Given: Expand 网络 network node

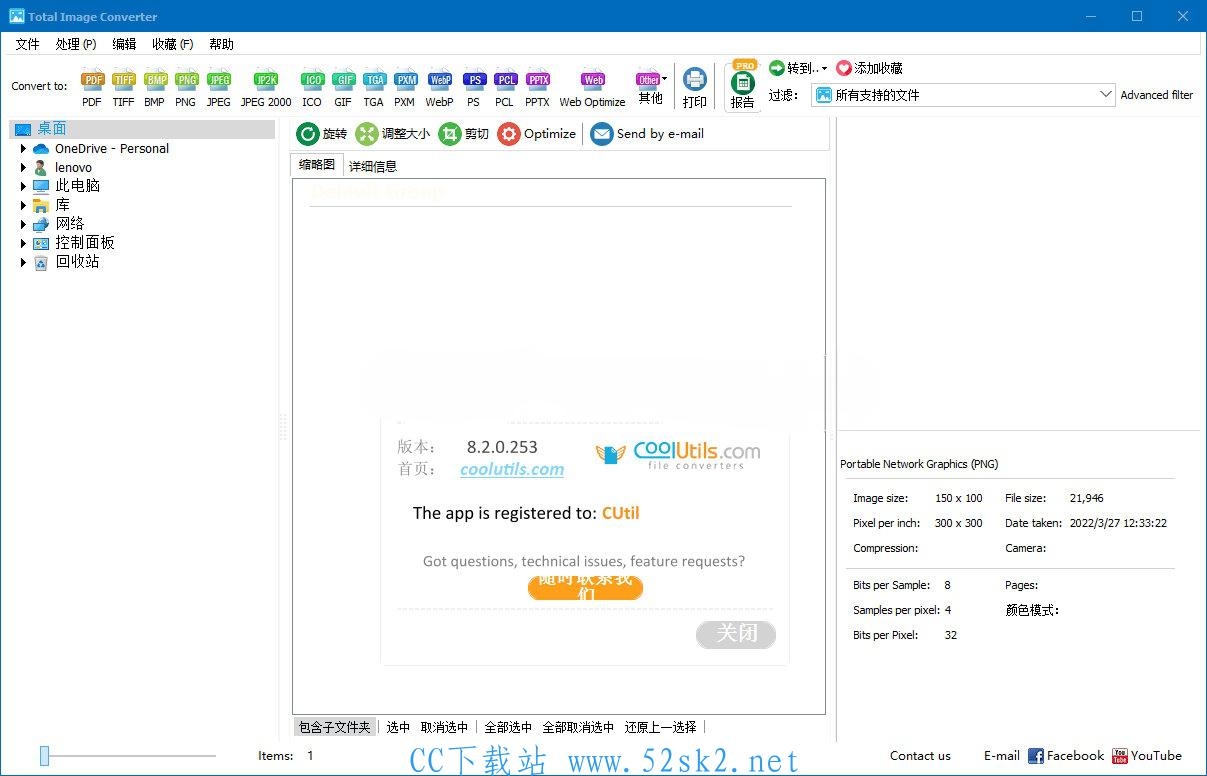Looking at the screenshot, I should [24, 224].
